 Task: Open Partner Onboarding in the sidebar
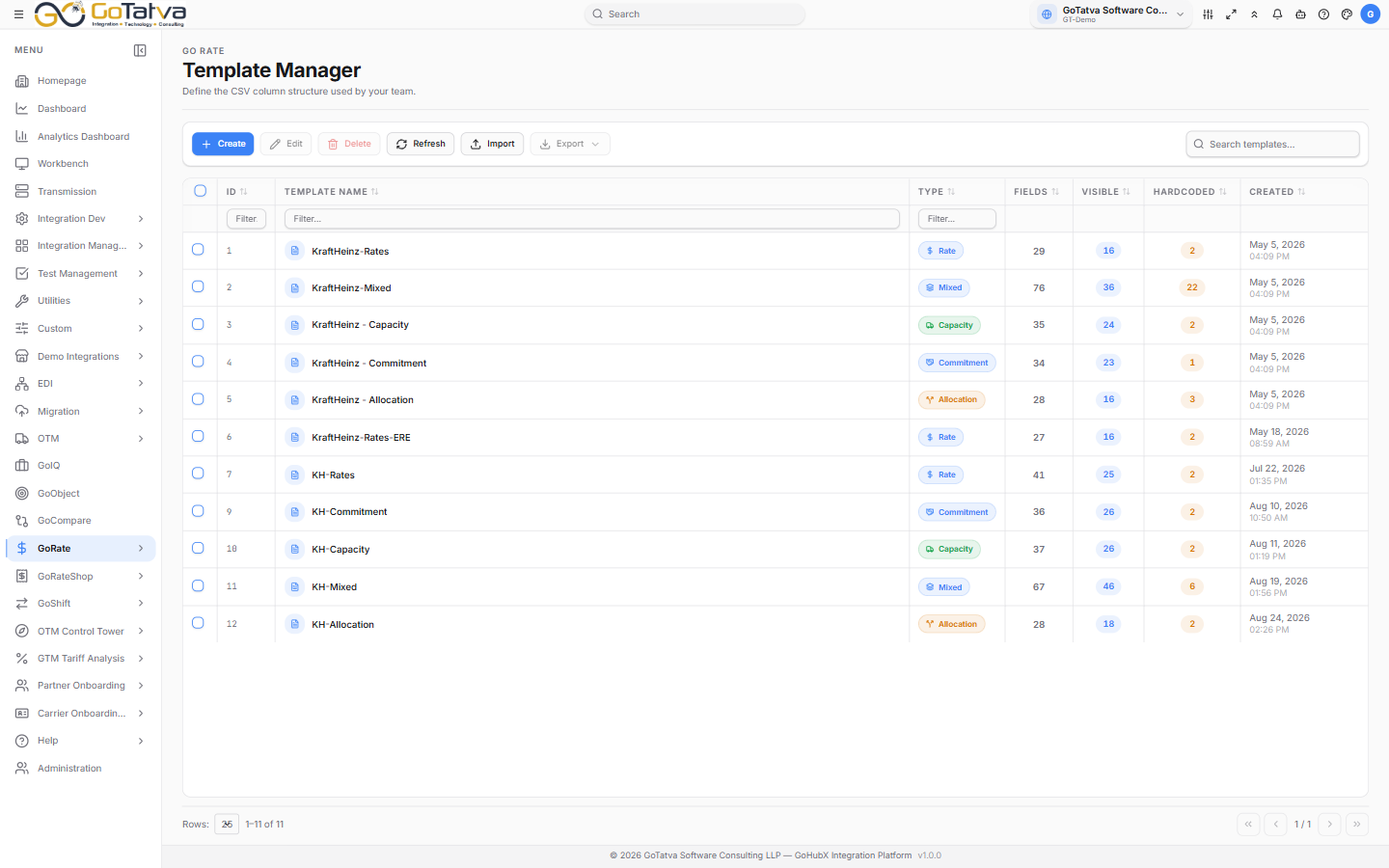pyautogui.click(x=81, y=686)
